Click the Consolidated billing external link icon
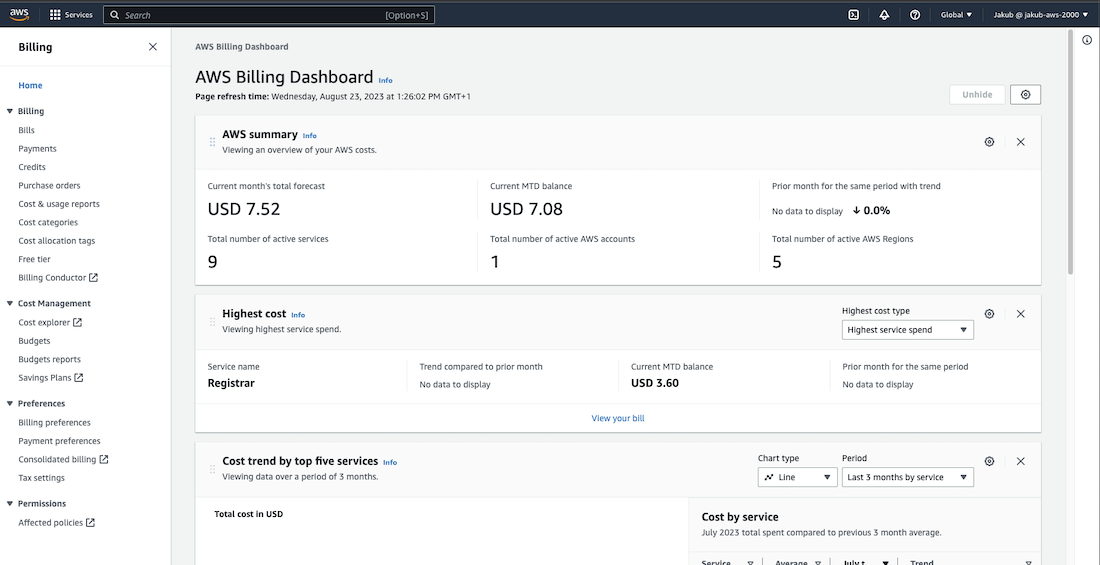This screenshot has width=1100, height=565. pyautogui.click(x=104, y=459)
